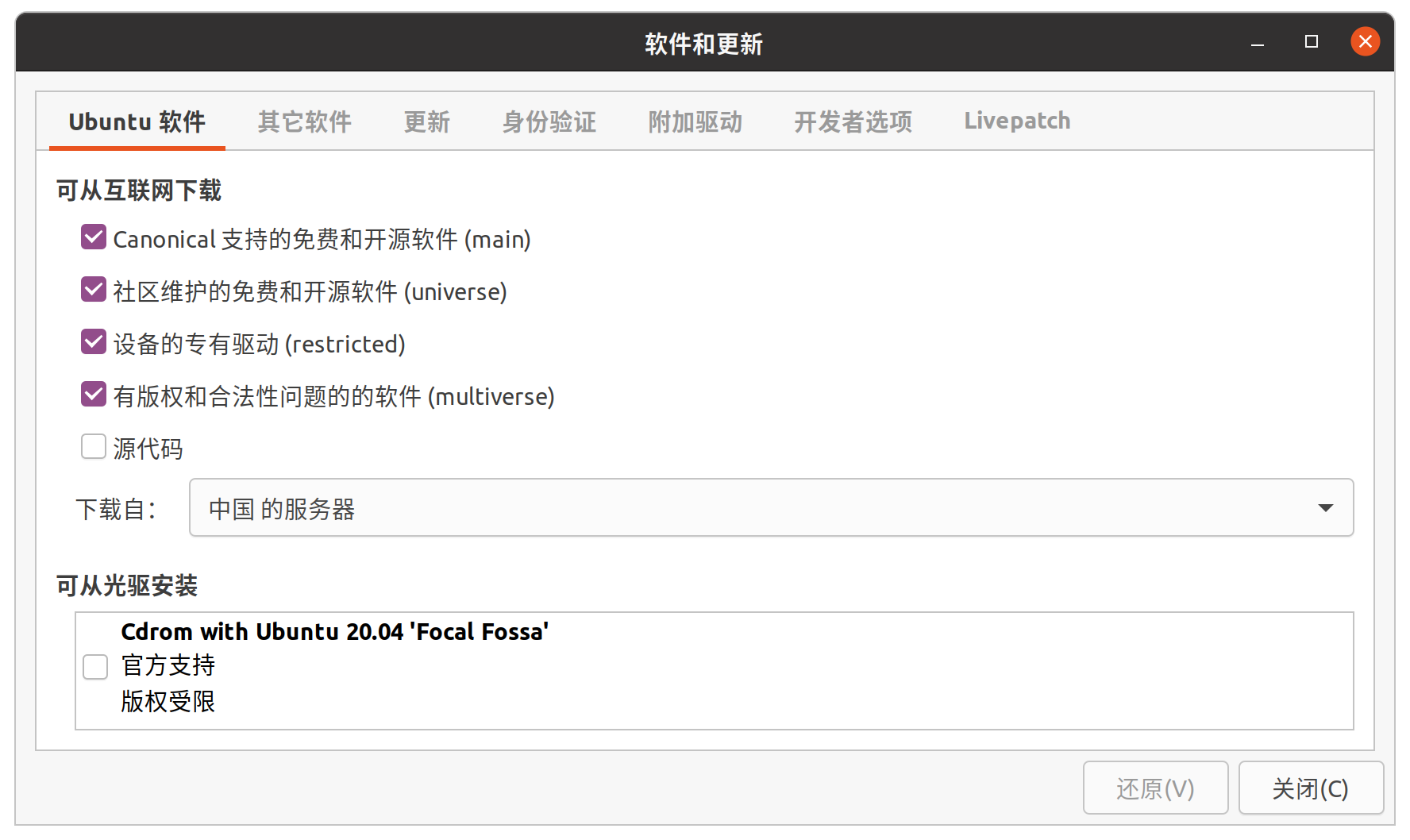Select the Livepatch tab

point(1016,121)
